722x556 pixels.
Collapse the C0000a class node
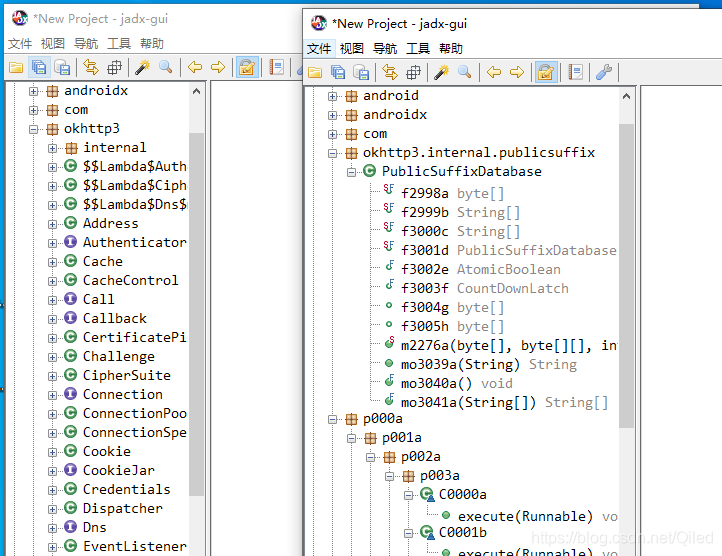coord(408,495)
